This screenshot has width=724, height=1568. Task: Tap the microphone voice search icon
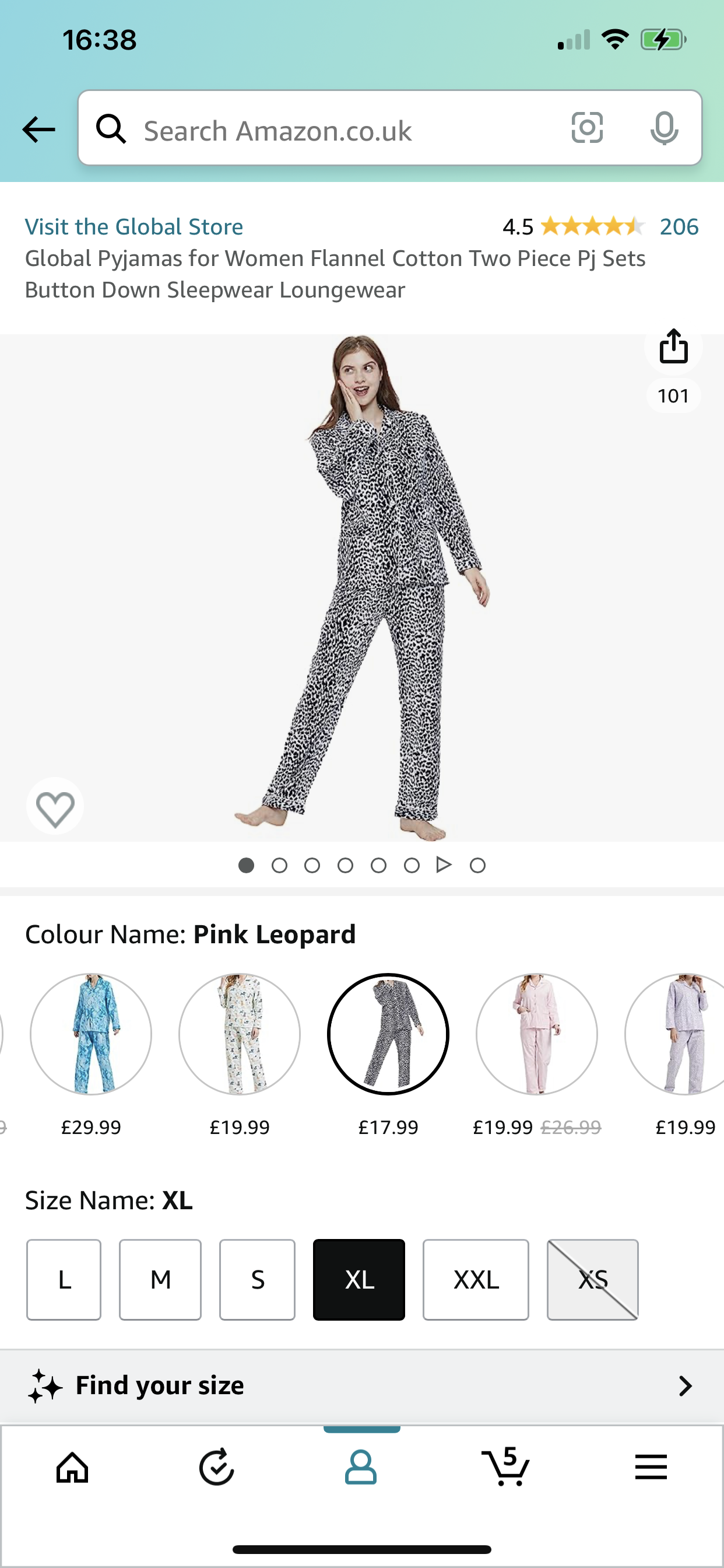pyautogui.click(x=664, y=128)
